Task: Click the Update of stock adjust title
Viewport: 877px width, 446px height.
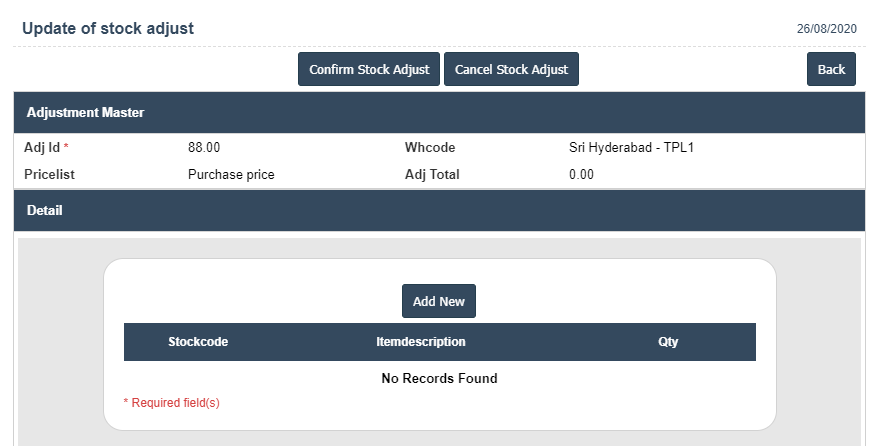Action: click(x=108, y=29)
